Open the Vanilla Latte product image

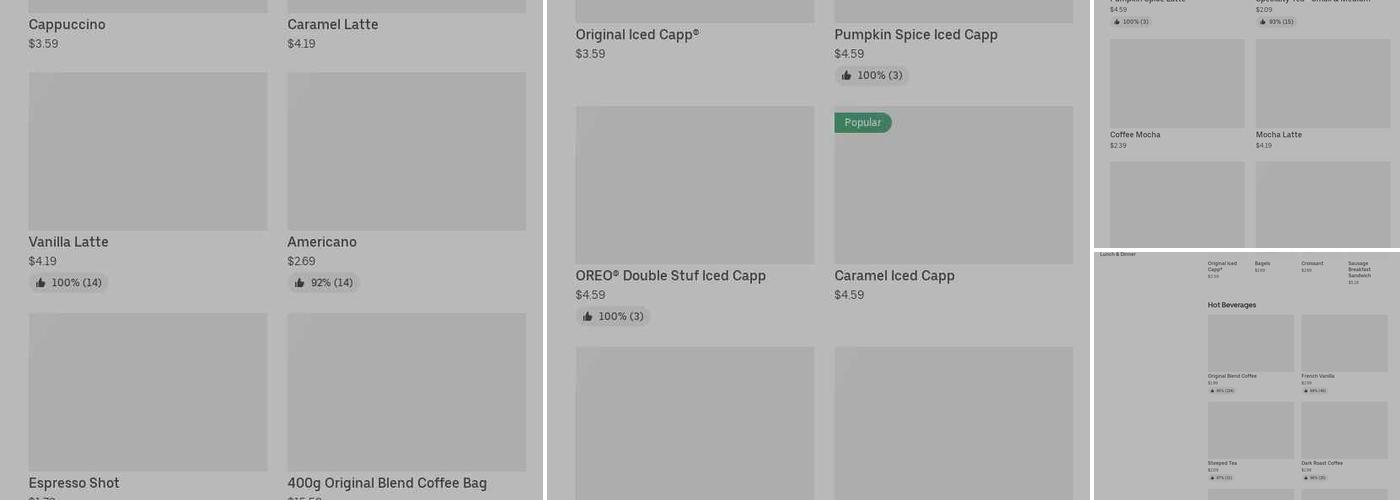(148, 151)
